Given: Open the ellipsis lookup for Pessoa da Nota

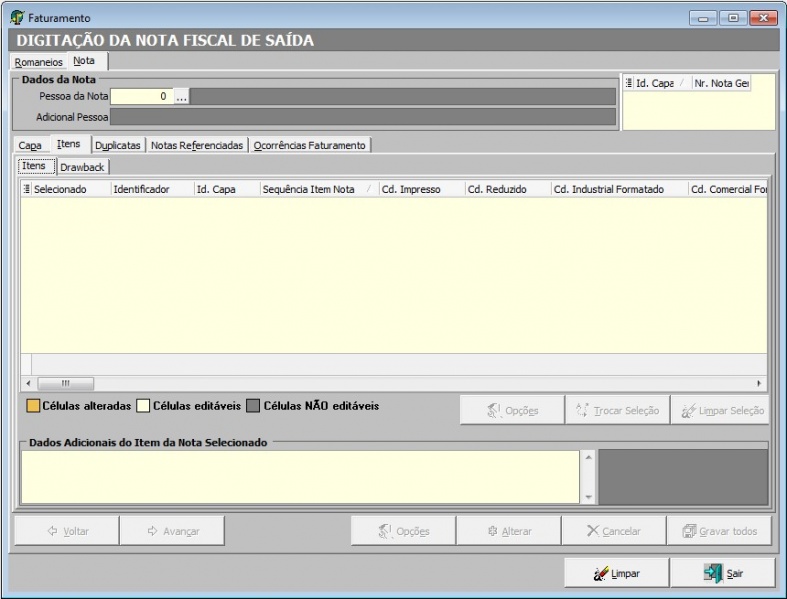Looking at the screenshot, I should (181, 97).
